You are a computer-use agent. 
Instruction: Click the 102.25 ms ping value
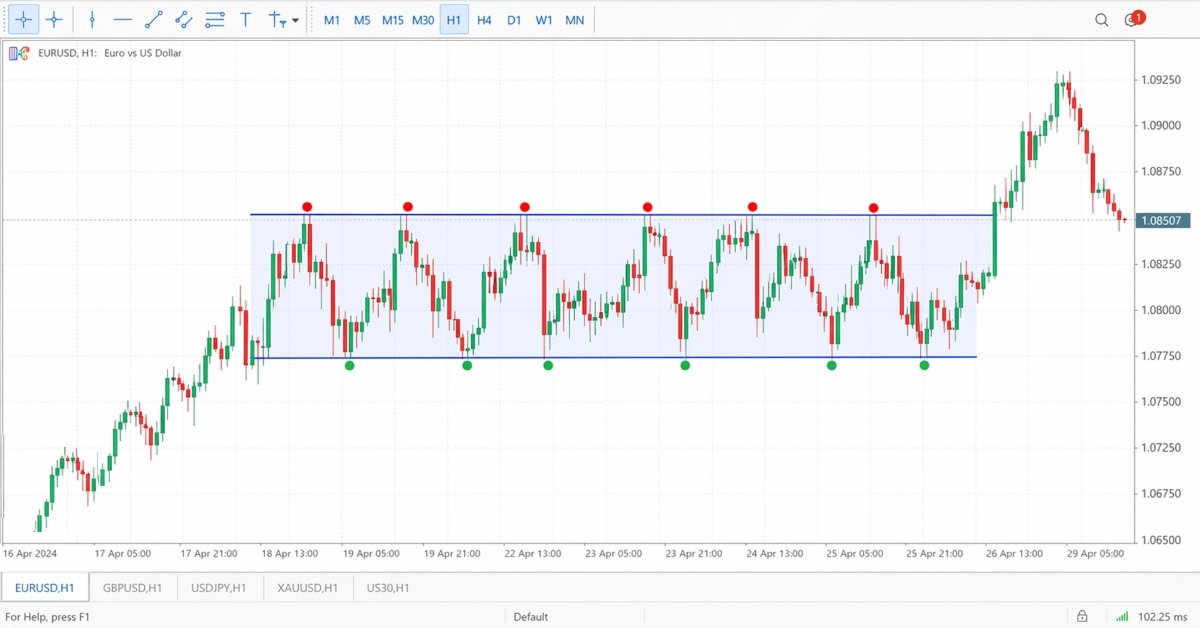coord(1164,617)
